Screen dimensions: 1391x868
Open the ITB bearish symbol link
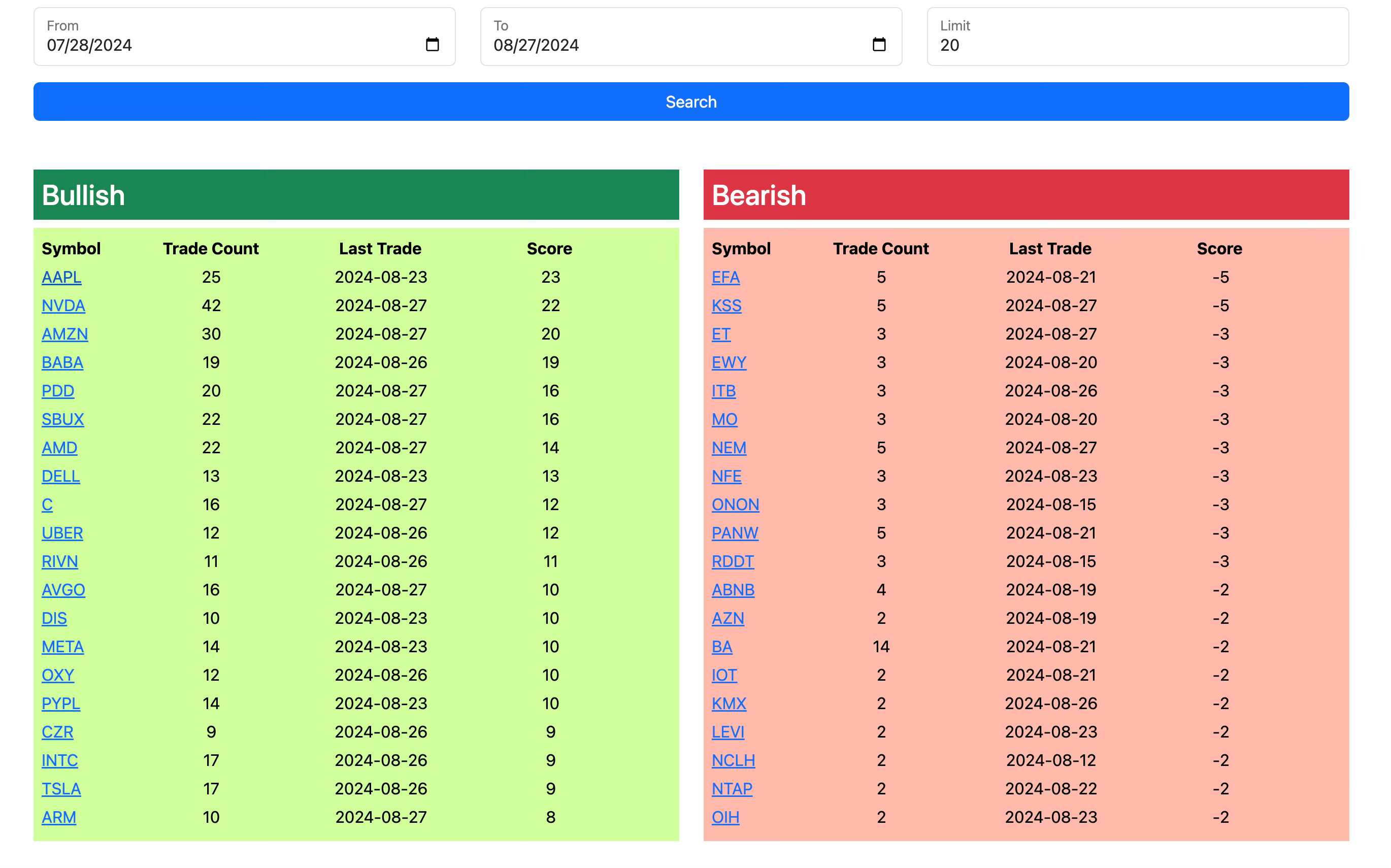point(724,391)
